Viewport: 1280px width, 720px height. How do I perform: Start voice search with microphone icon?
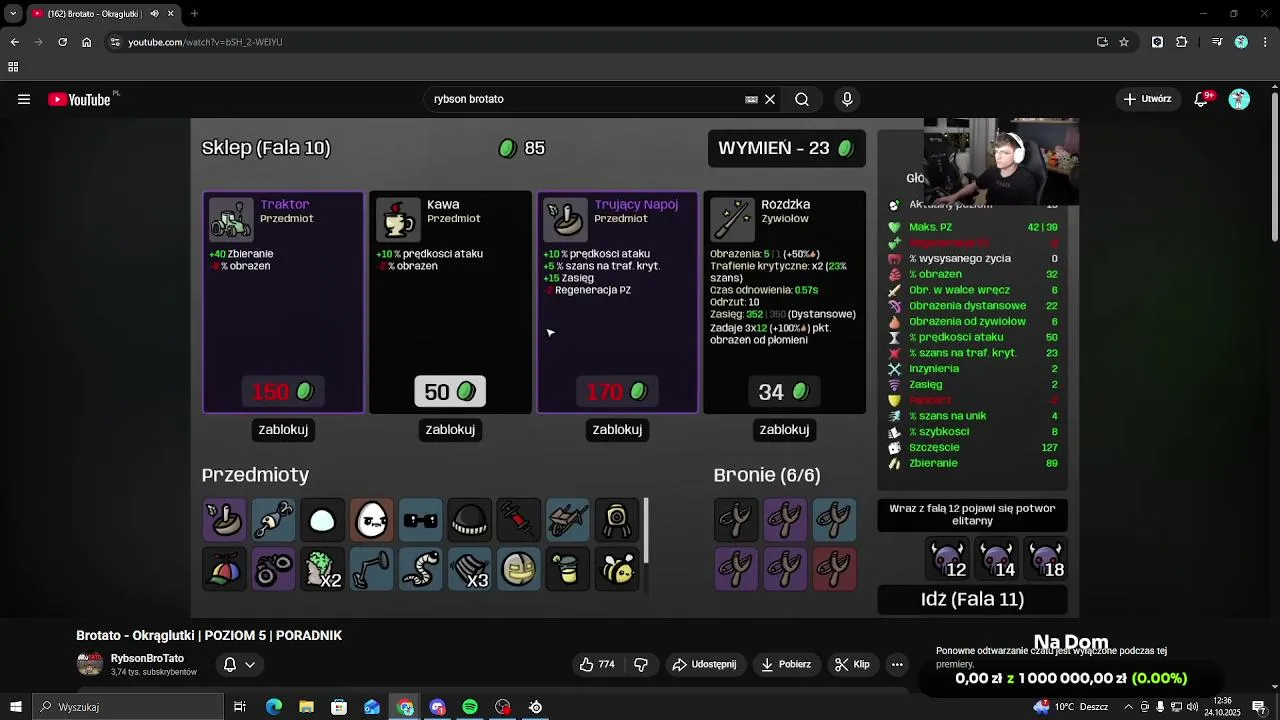coord(847,99)
